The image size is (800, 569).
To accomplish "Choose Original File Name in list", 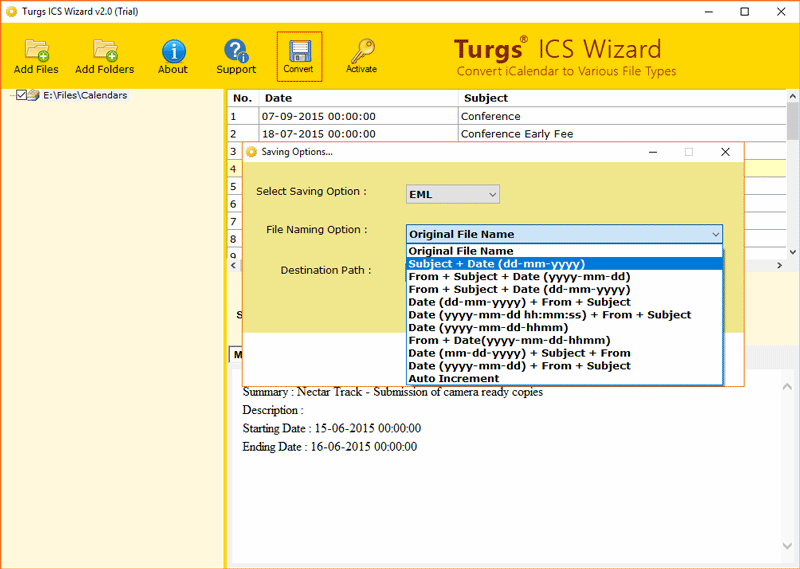I will pyautogui.click(x=564, y=251).
